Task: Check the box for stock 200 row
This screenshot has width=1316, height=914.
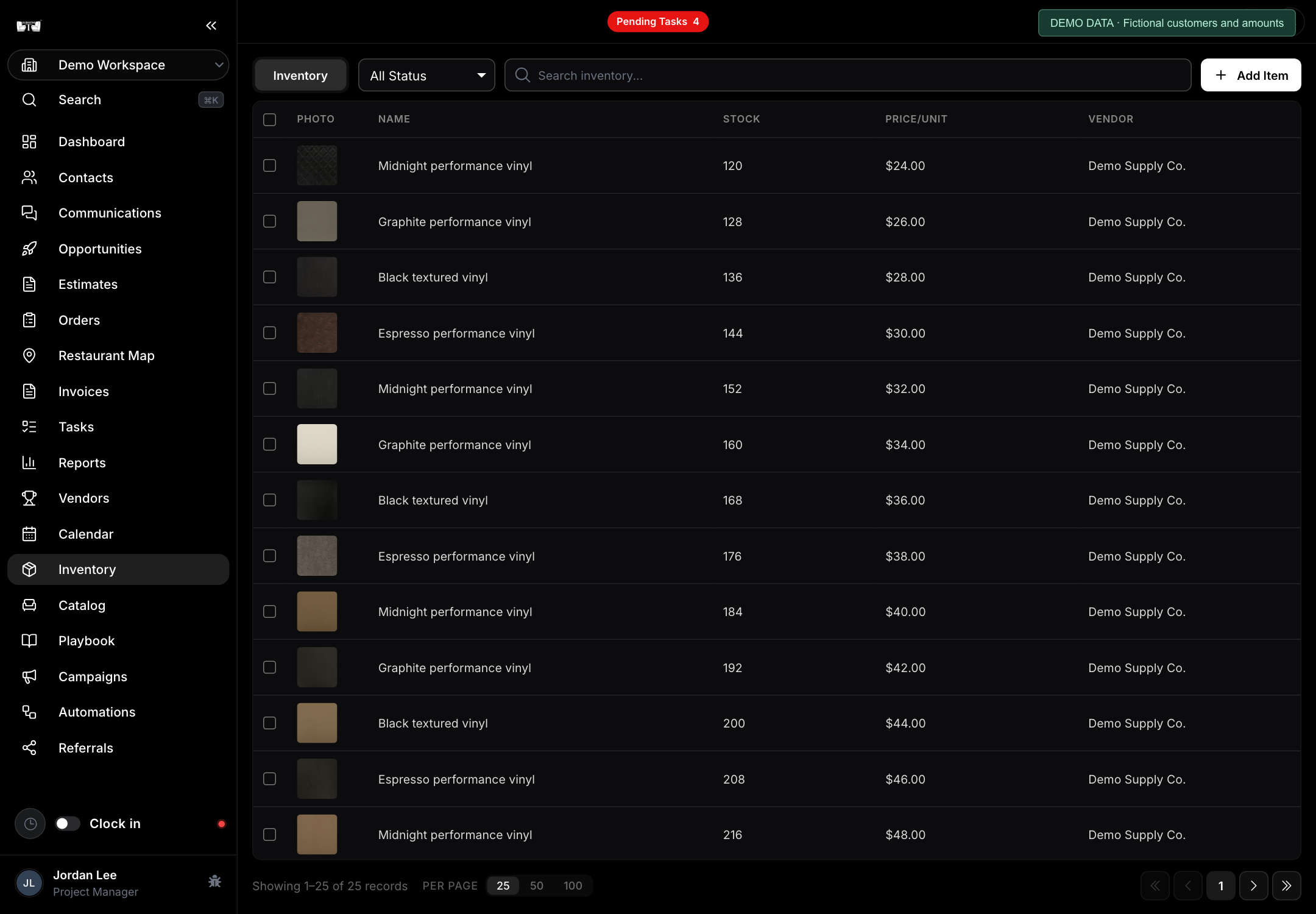Action: click(270, 723)
